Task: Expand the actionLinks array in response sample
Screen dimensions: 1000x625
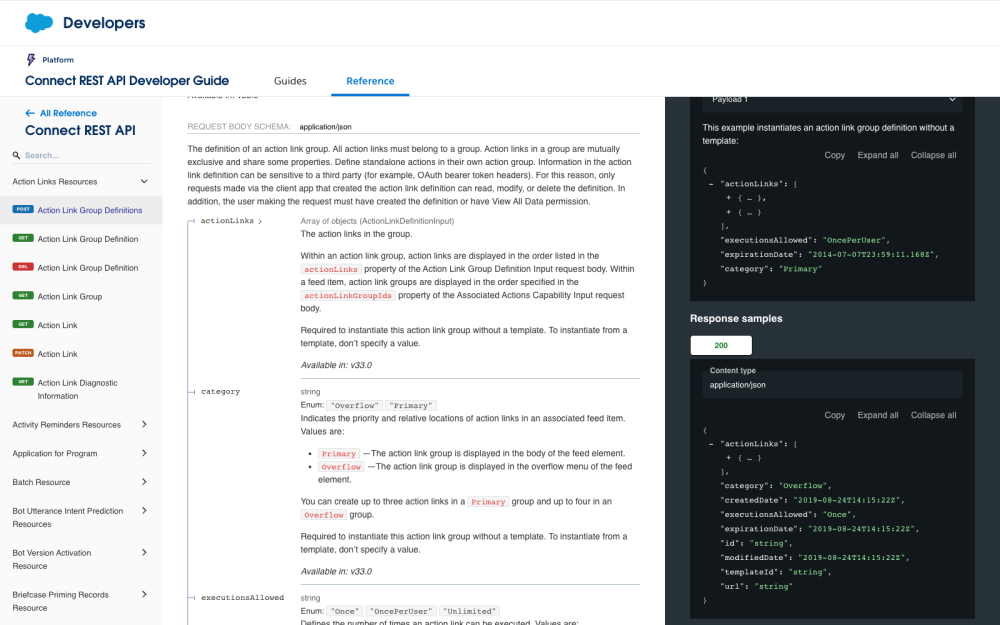Action: click(729, 458)
